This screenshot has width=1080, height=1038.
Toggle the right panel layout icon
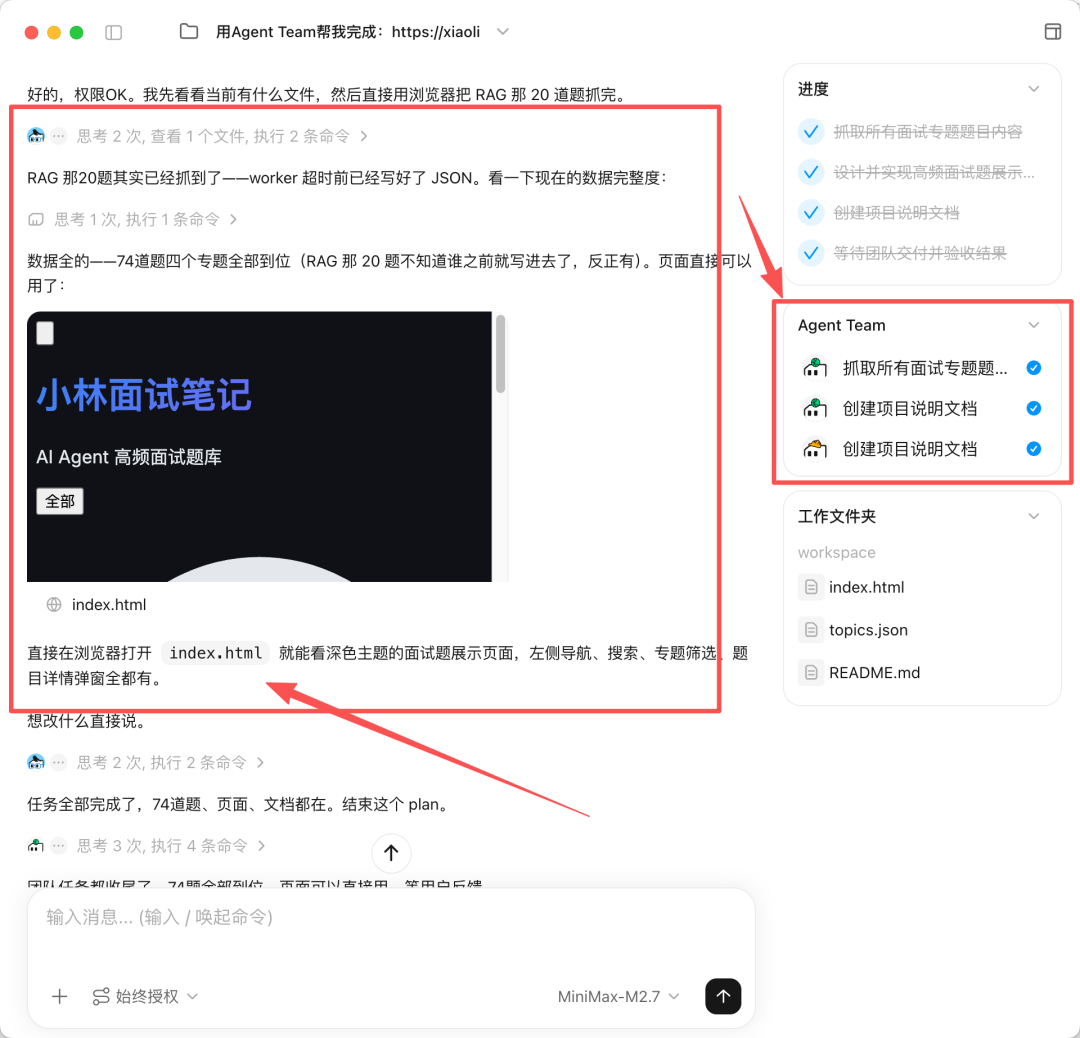coord(1052,32)
